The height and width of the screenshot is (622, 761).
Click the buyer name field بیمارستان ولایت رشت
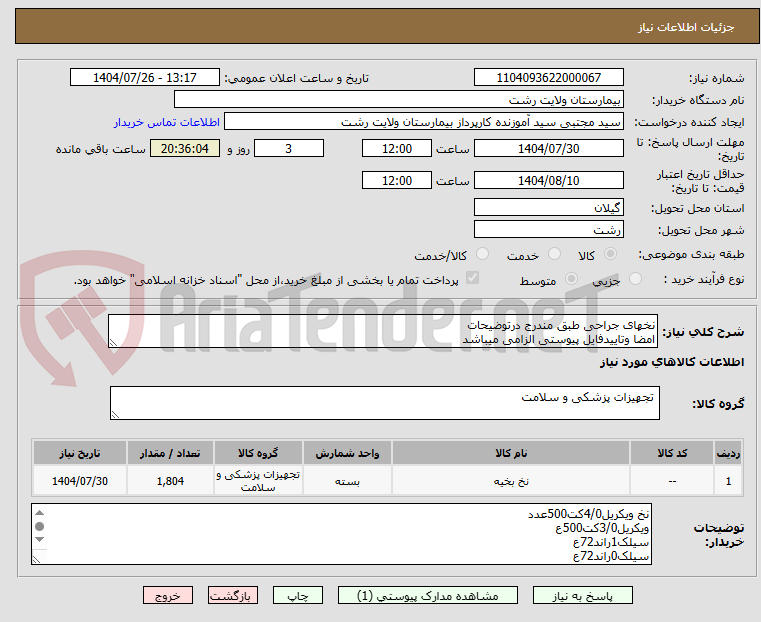pyautogui.click(x=398, y=100)
